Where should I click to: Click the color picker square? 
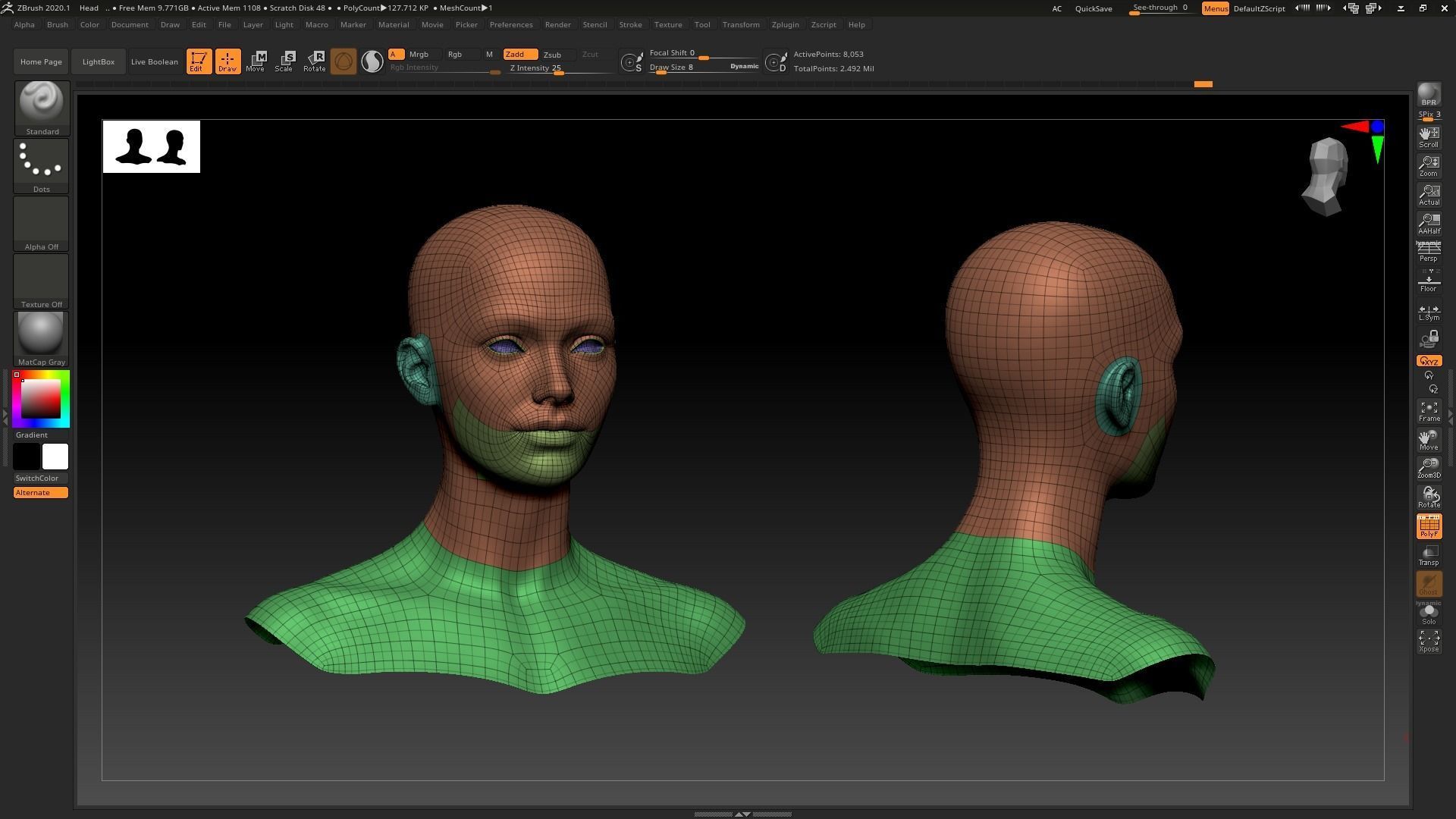[41, 399]
